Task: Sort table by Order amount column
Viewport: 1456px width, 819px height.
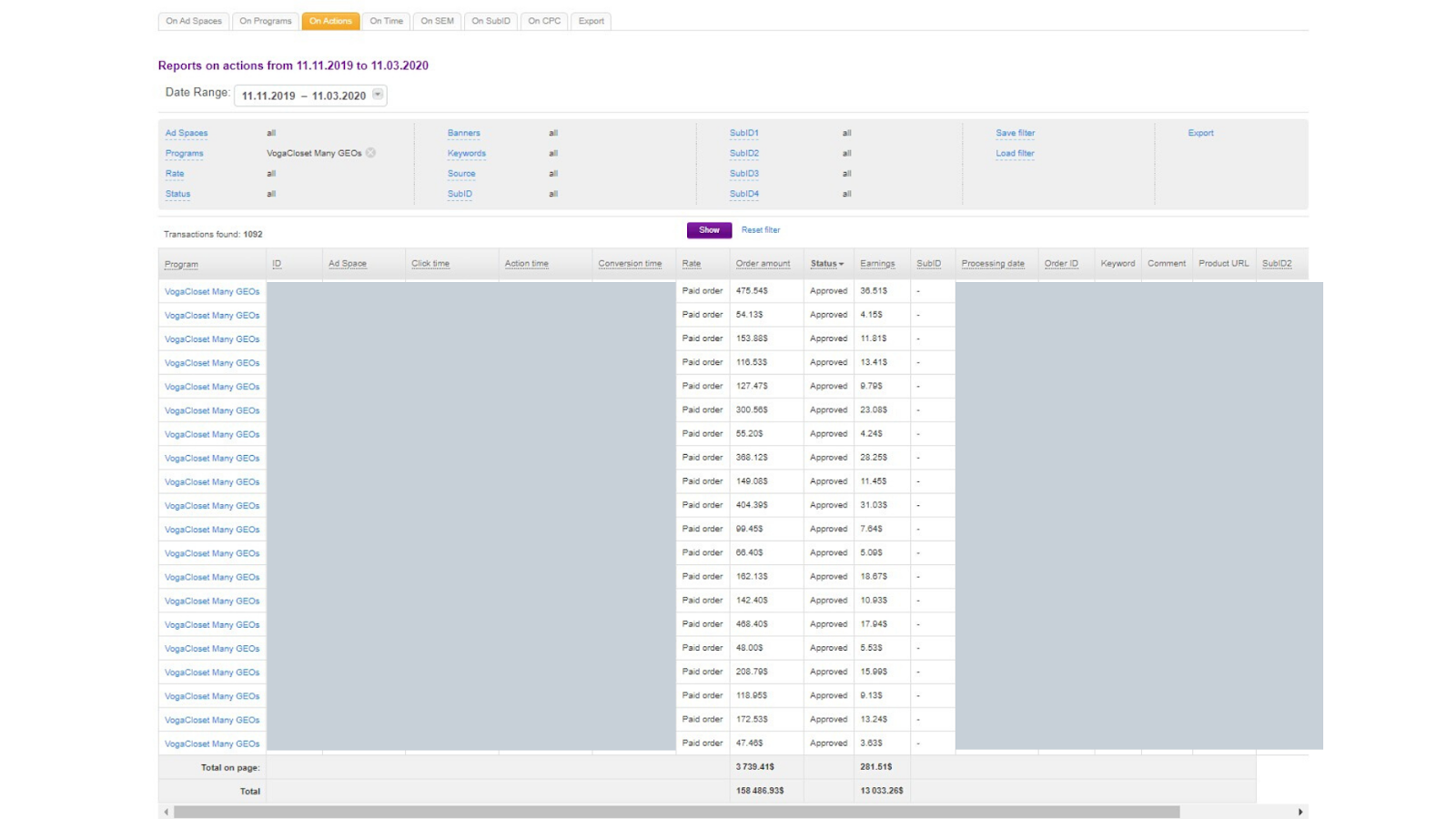Action: pos(763,264)
